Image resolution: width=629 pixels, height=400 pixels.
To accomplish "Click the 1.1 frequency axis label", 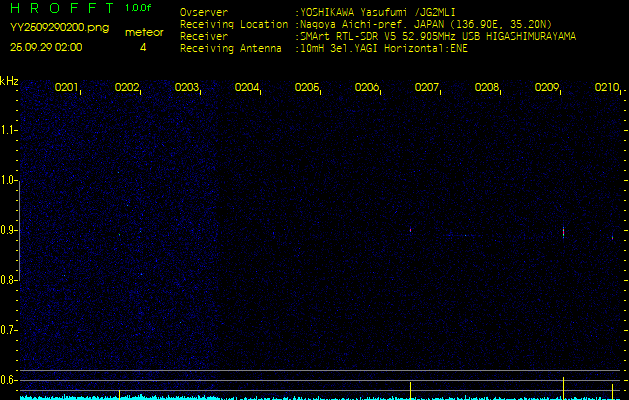I will (x=8, y=130).
